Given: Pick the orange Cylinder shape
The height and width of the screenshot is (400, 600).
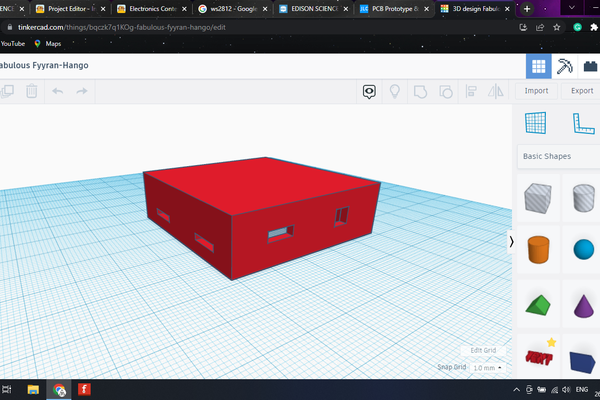Looking at the screenshot, I should point(538,250).
